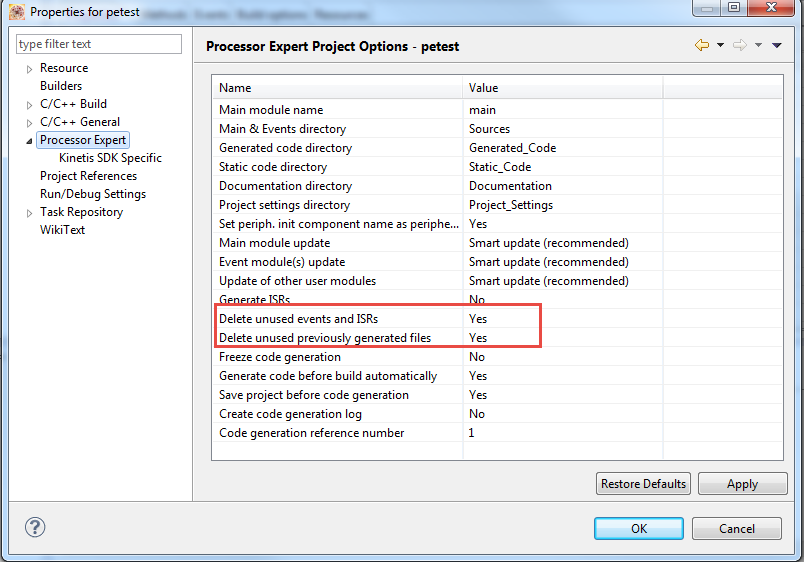Click the Cancel button
The height and width of the screenshot is (562, 804).
736,529
